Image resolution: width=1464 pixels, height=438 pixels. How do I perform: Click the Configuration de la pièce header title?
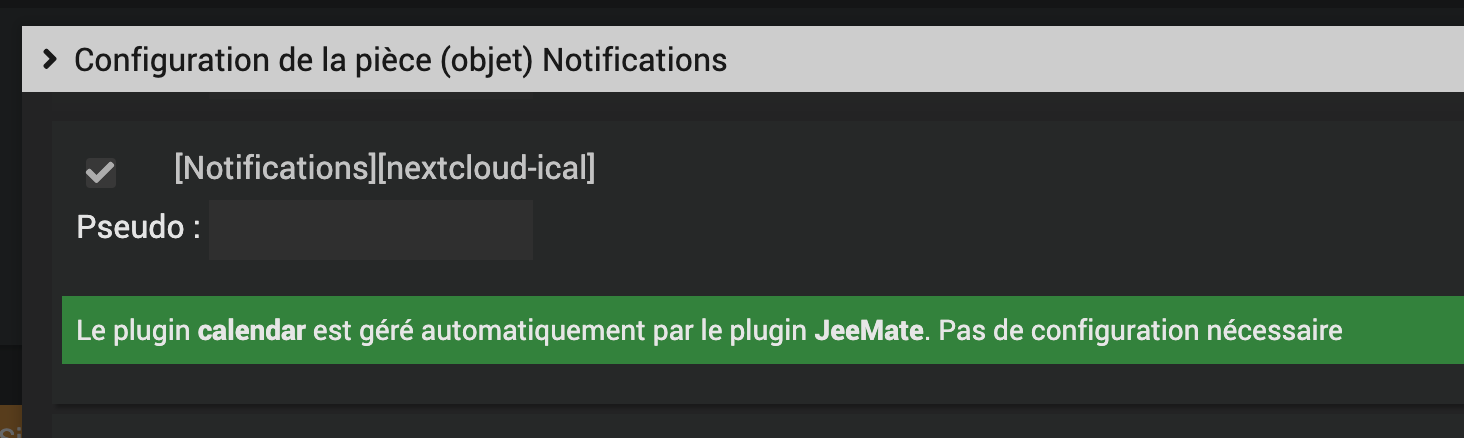[400, 60]
